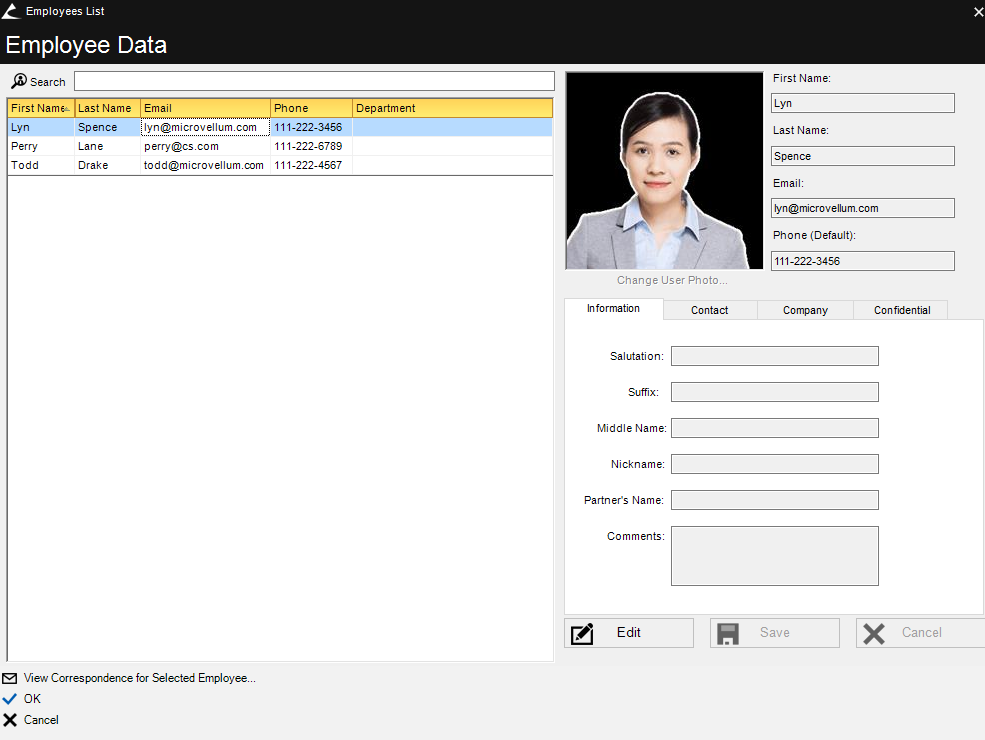Viewport: 985px width, 740px height.
Task: Click Change User Photo link
Action: click(672, 280)
